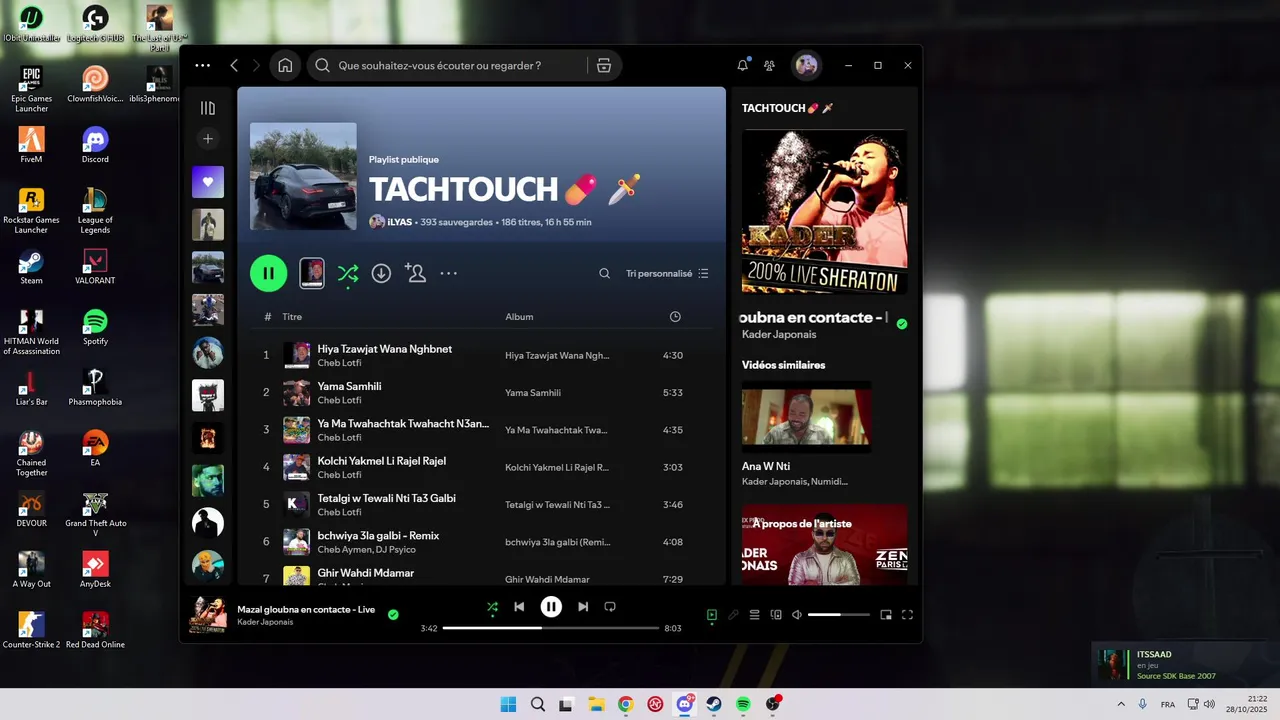Open the Phasmophobia desktop shortcut
The height and width of the screenshot is (720, 1280).
coord(95,388)
